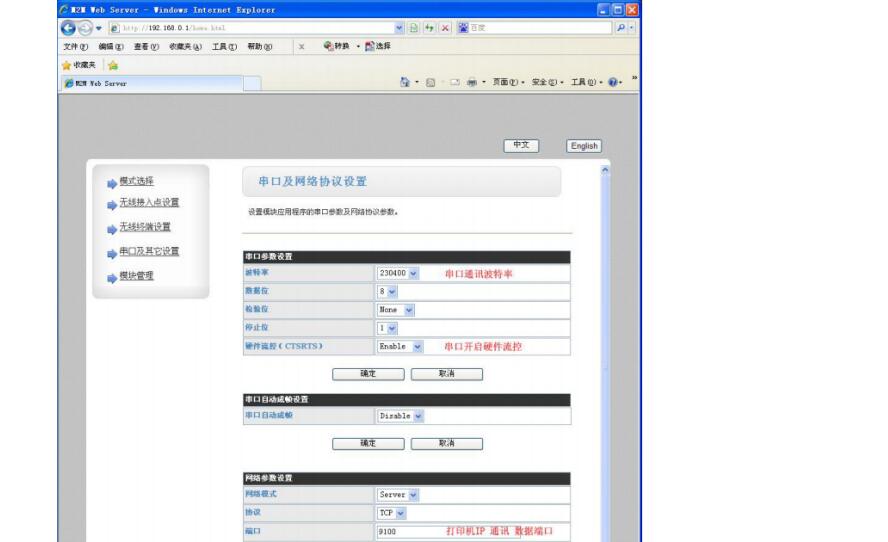The image size is (888, 542).
Task: Open the 查看(V) menu
Action: [147, 46]
